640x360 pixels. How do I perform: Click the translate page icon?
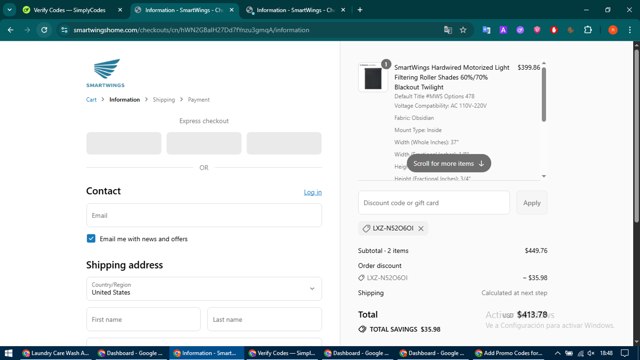448,30
